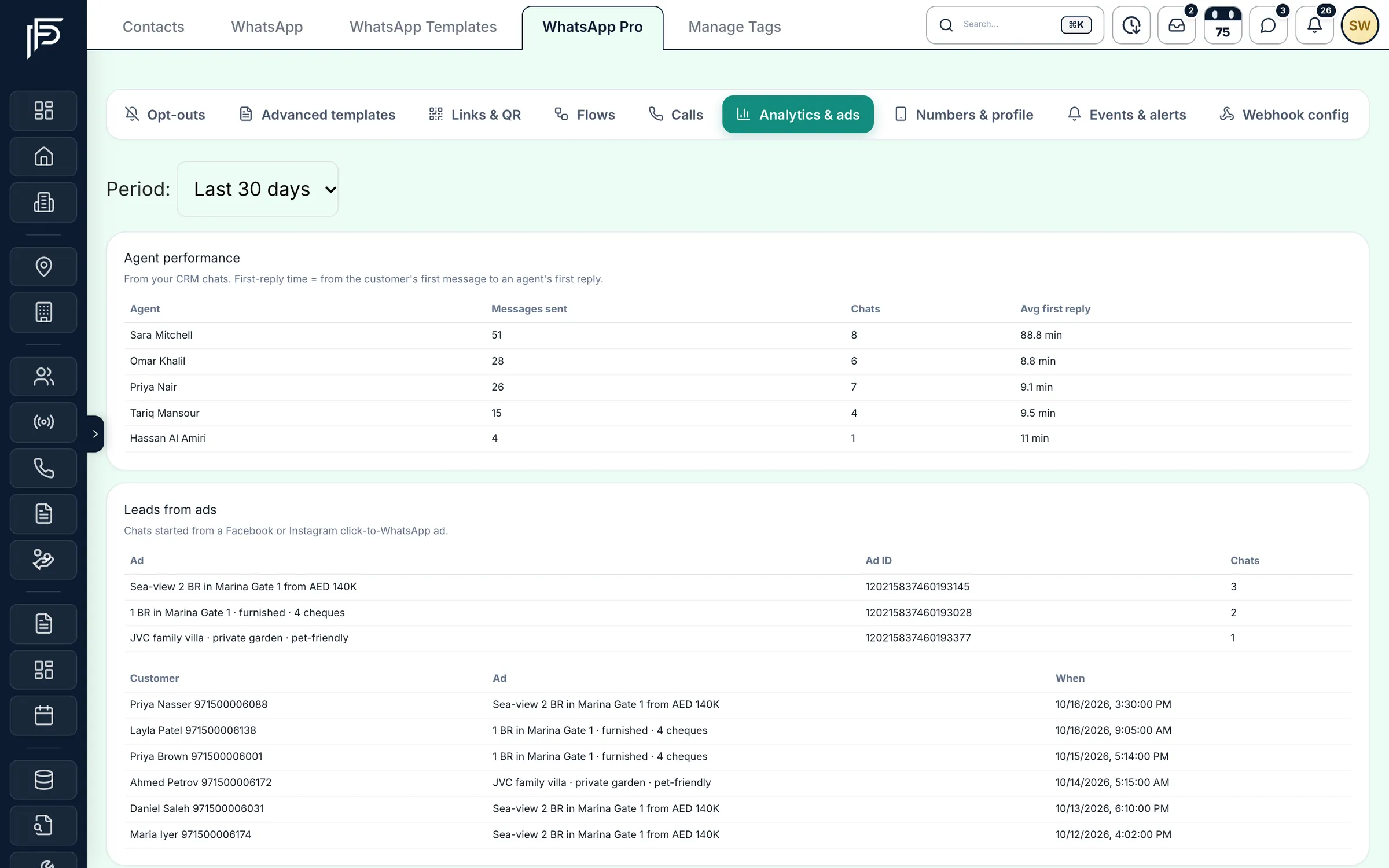Open the database icon in sidebar
1389x868 pixels.
click(x=43, y=779)
